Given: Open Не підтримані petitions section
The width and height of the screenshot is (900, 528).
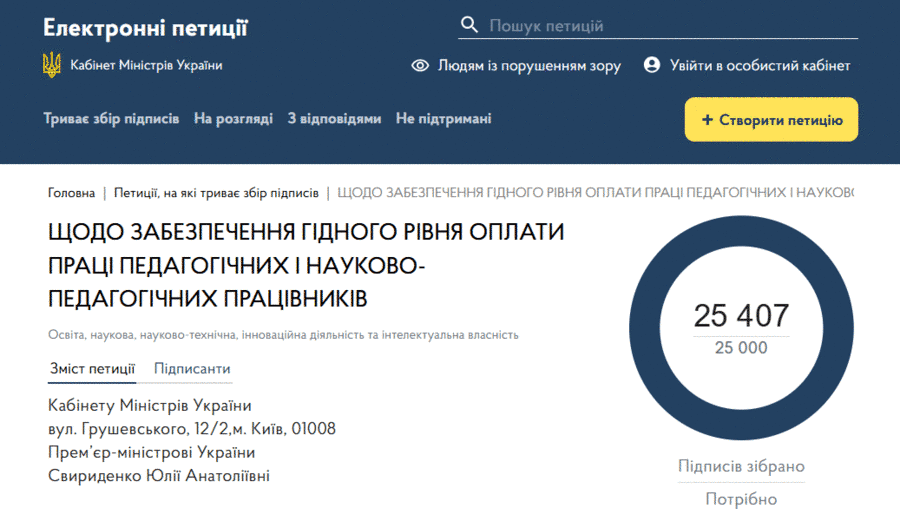Looking at the screenshot, I should click(x=443, y=119).
